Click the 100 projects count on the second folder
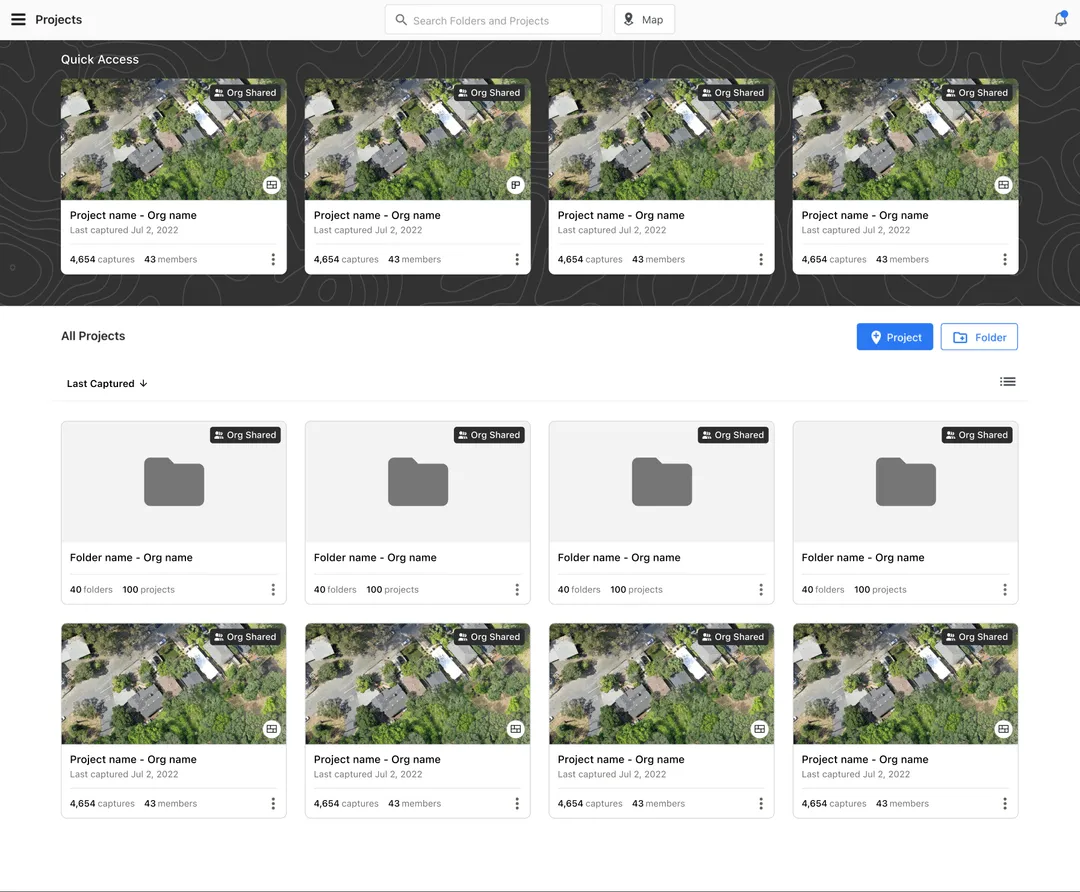 [392, 589]
